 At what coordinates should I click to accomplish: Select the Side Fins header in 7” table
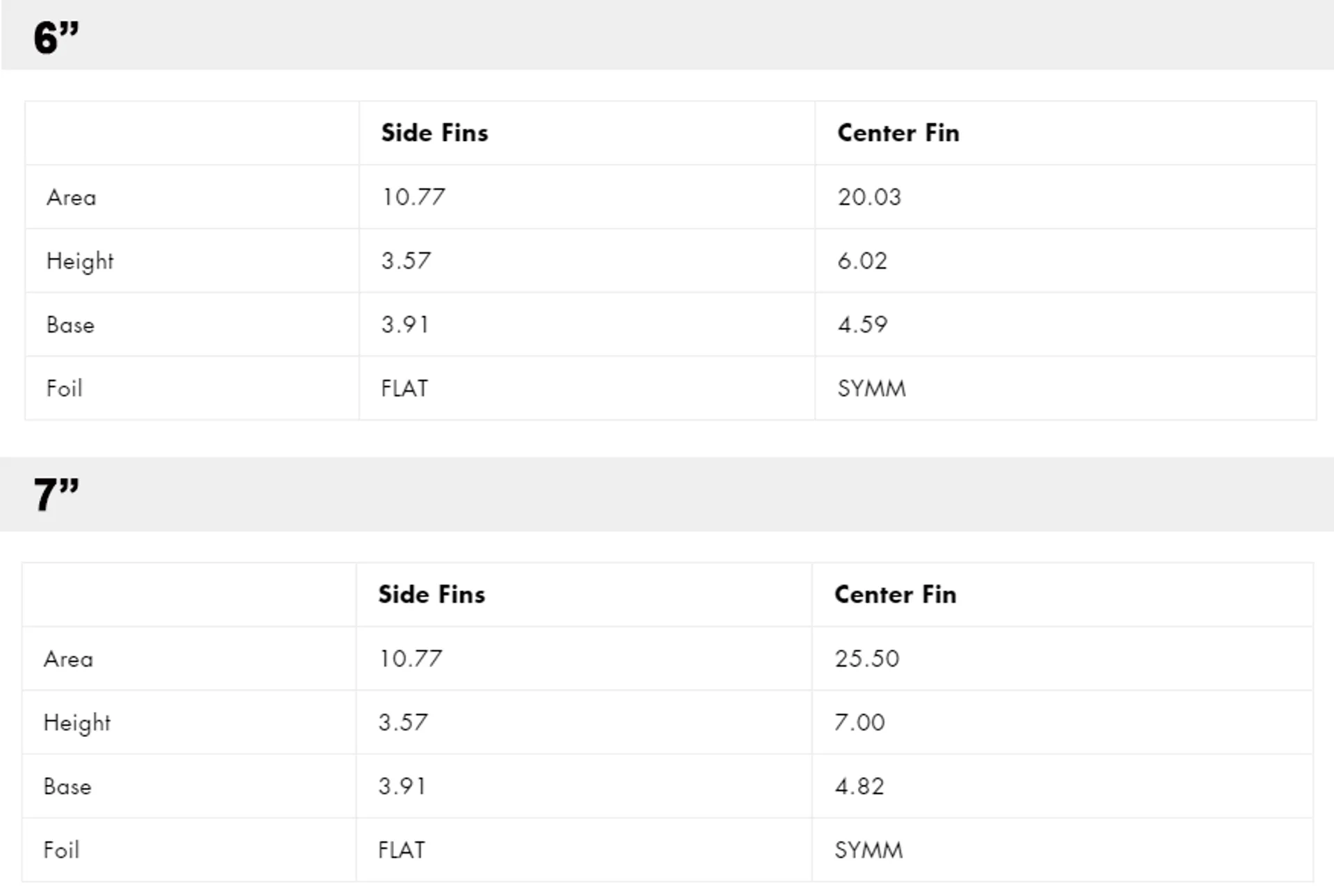click(x=431, y=595)
